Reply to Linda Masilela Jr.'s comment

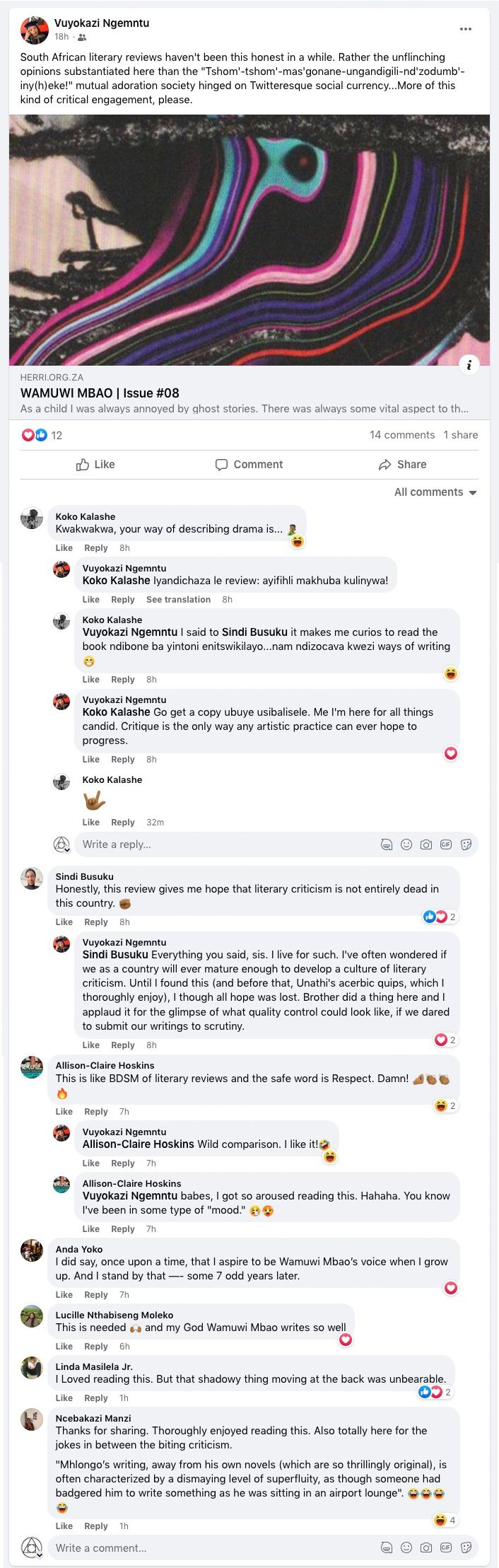click(95, 1398)
